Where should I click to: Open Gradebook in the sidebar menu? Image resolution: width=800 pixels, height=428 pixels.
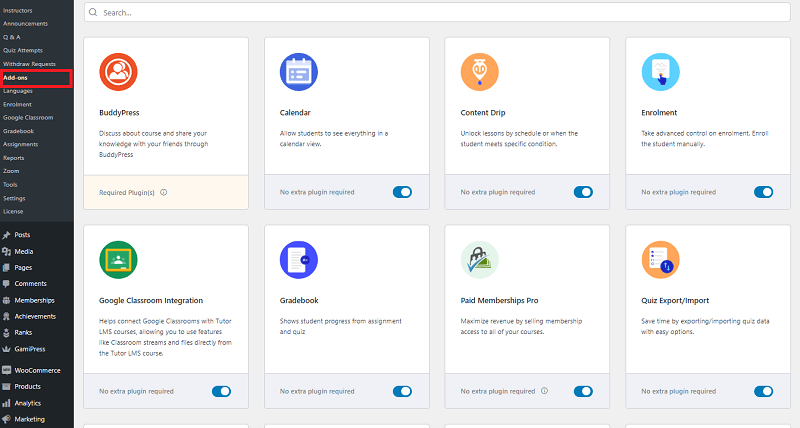coord(18,131)
